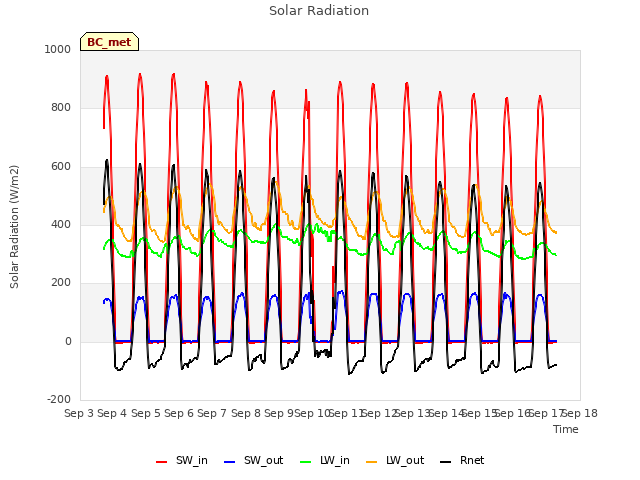This screenshot has height=480, width=640.
Task: Click the green LW_in legend color marker
Action: coord(306,462)
